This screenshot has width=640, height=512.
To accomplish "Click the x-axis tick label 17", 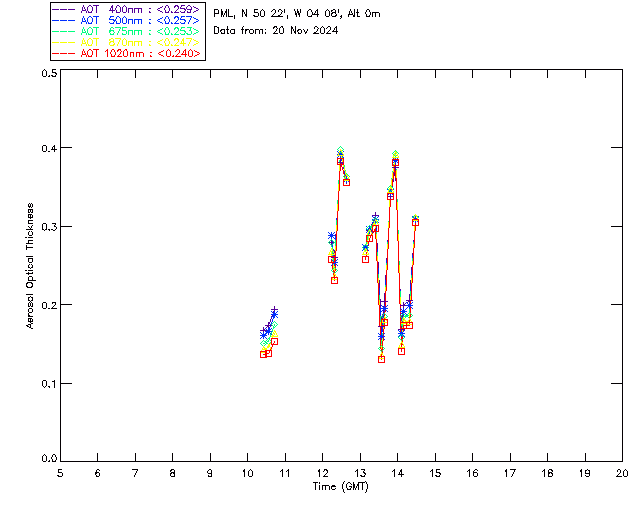I will point(510,473).
